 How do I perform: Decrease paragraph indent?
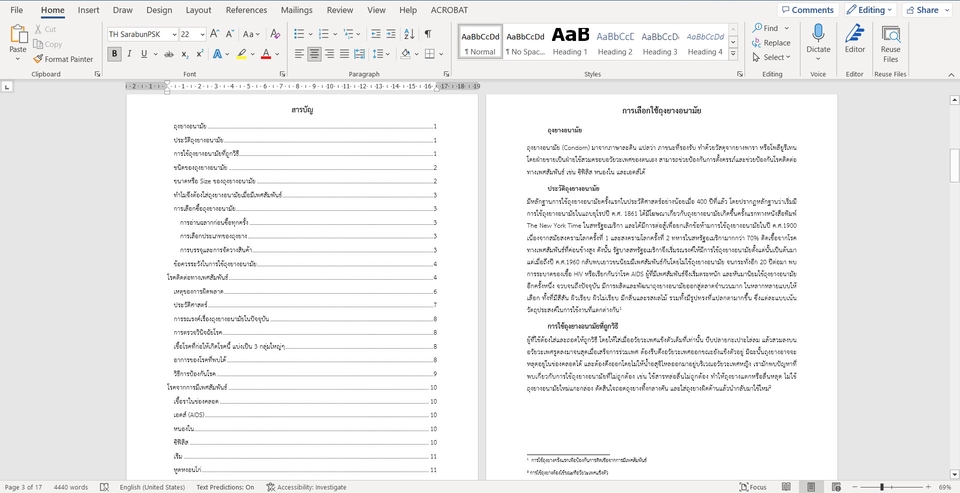[x=376, y=34]
